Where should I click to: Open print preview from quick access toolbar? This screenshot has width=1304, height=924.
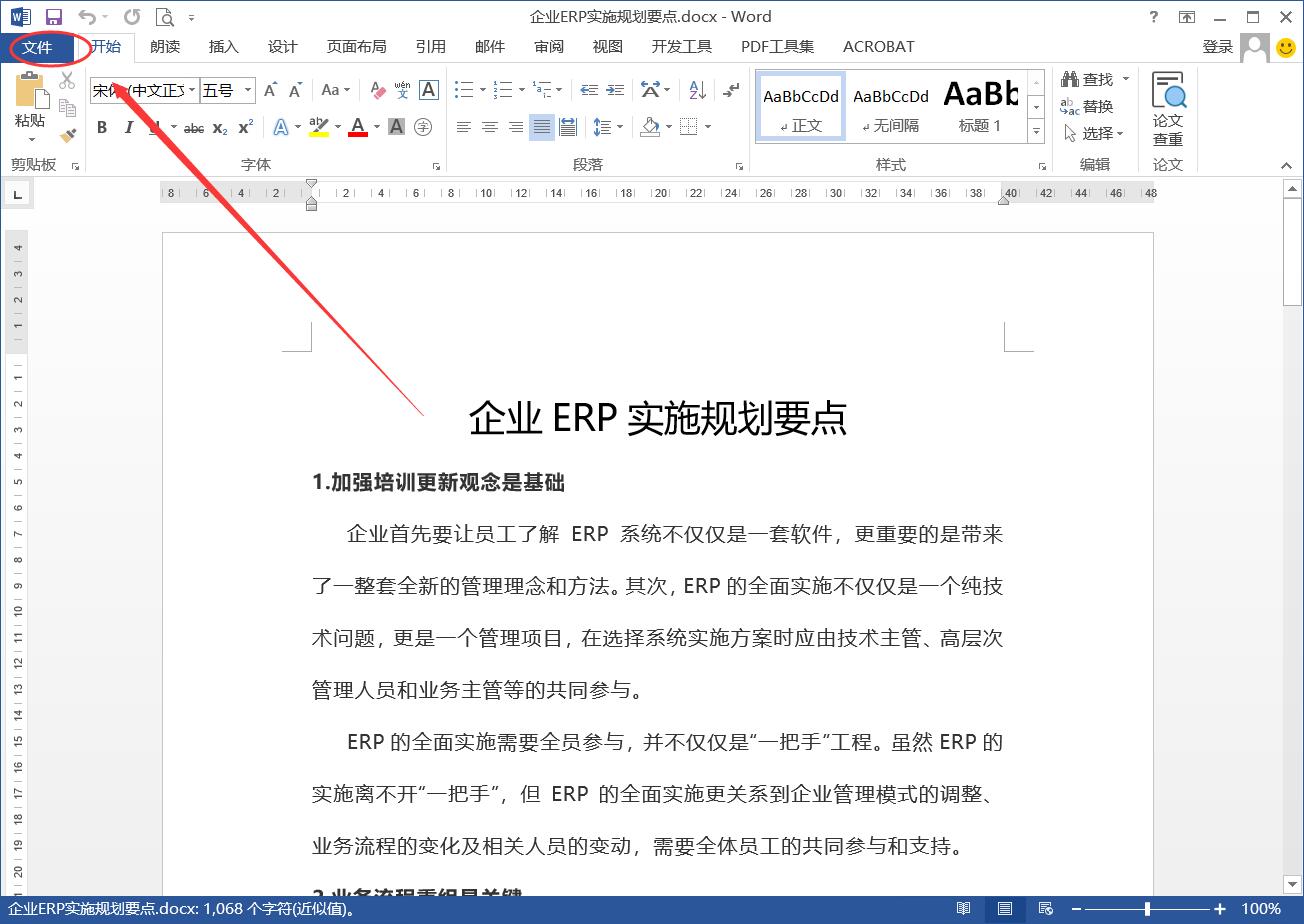164,17
